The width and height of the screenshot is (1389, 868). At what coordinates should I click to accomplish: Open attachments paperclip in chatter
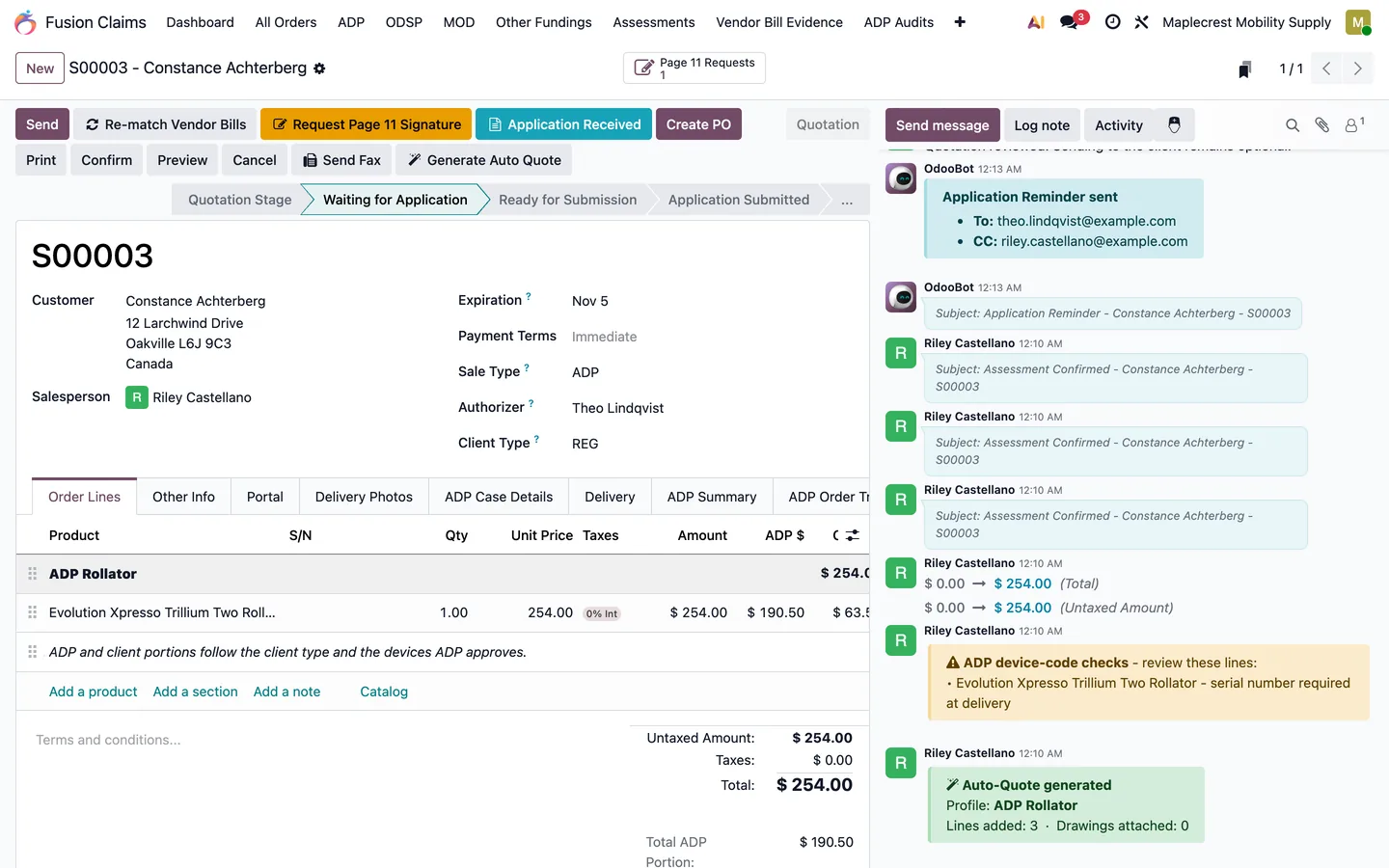coord(1322,125)
